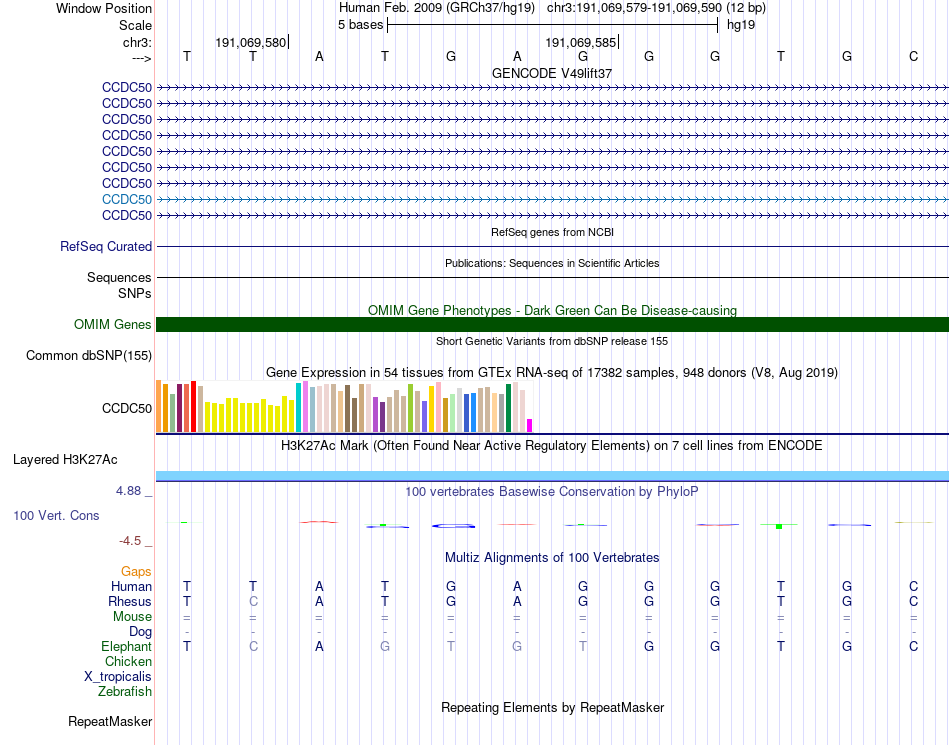Select the dark green OMIM gene bar

tap(552, 325)
